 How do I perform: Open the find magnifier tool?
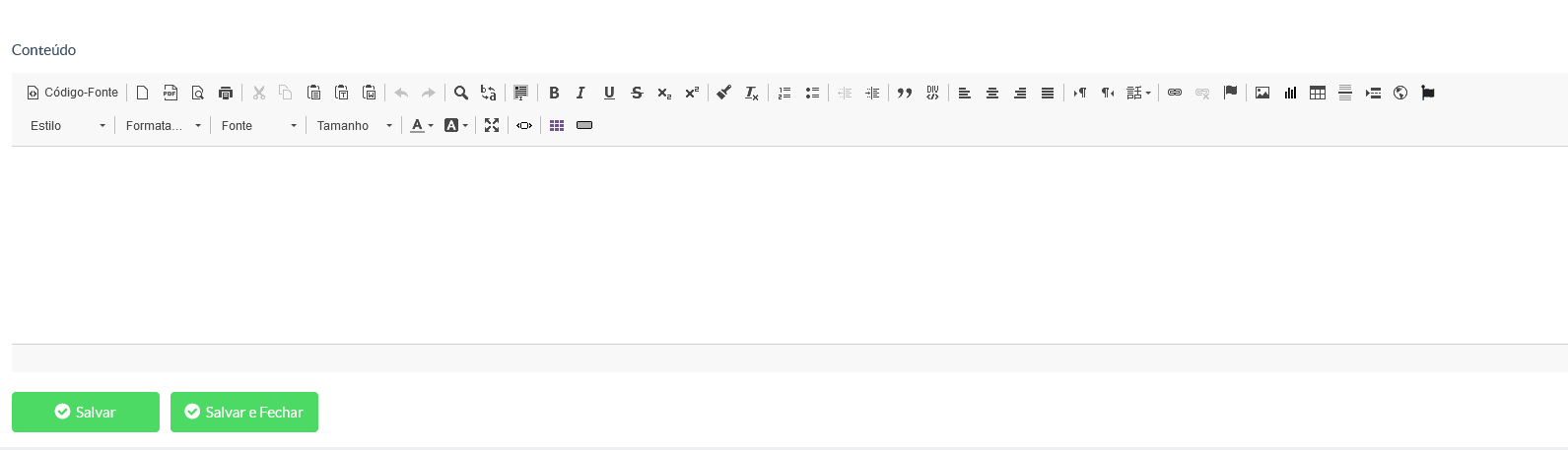point(460,93)
